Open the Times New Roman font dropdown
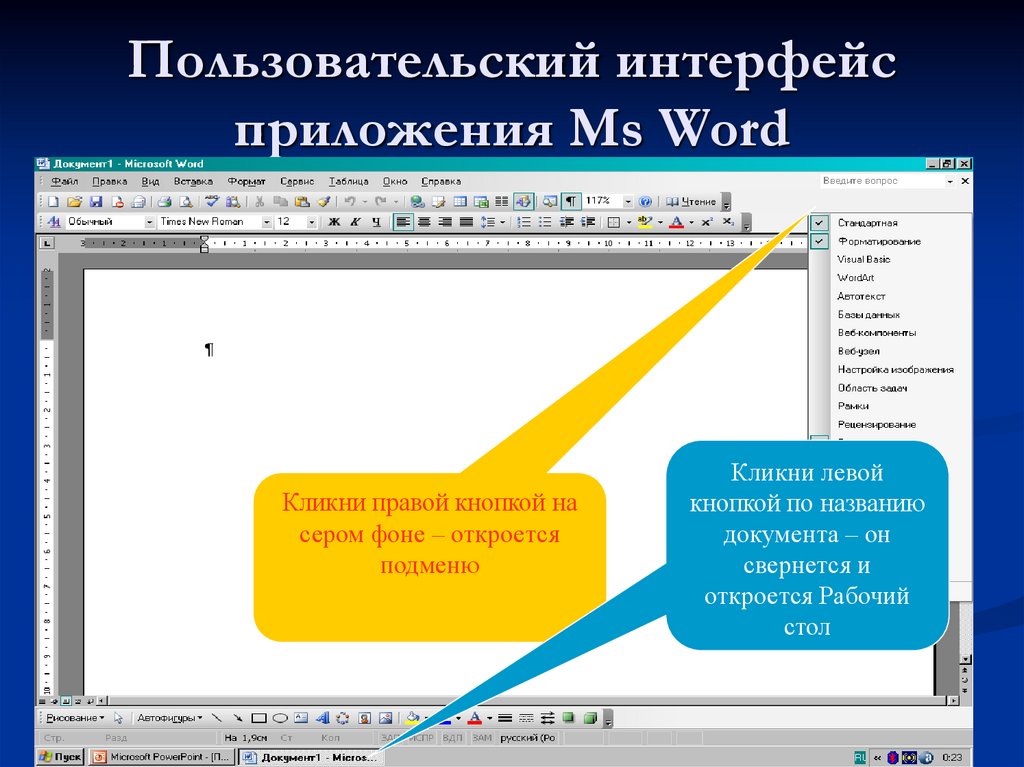1024x767 pixels. (267, 222)
